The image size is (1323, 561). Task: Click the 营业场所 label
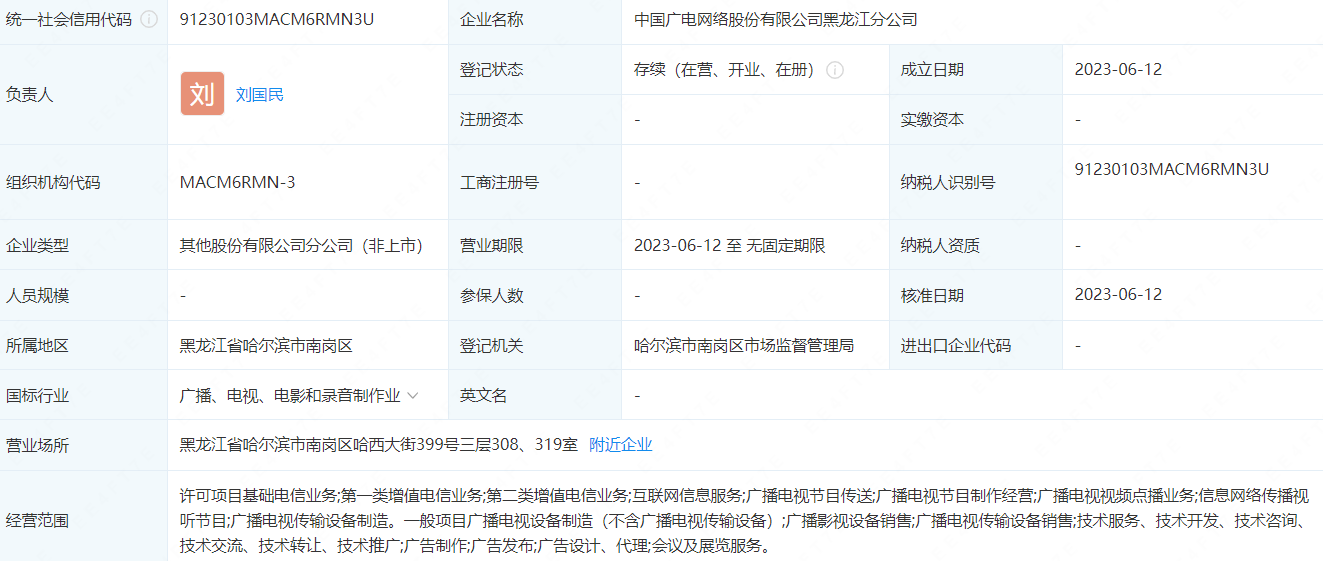38,446
